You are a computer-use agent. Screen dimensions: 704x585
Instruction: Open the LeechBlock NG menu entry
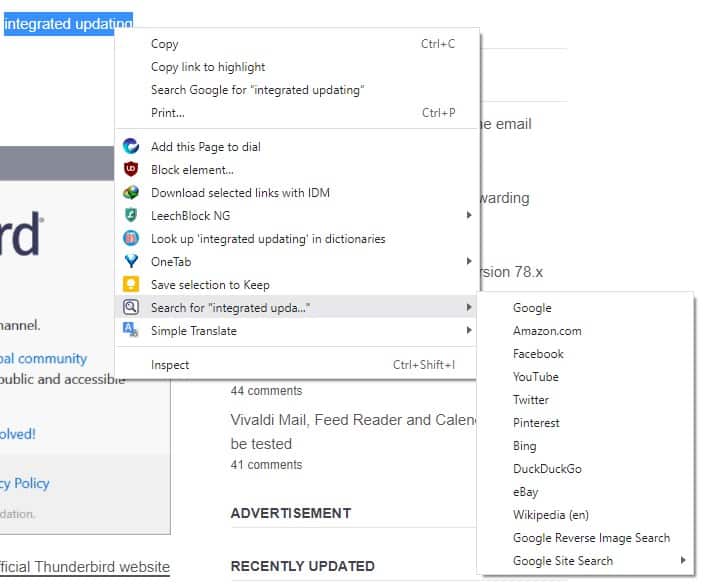click(x=297, y=215)
